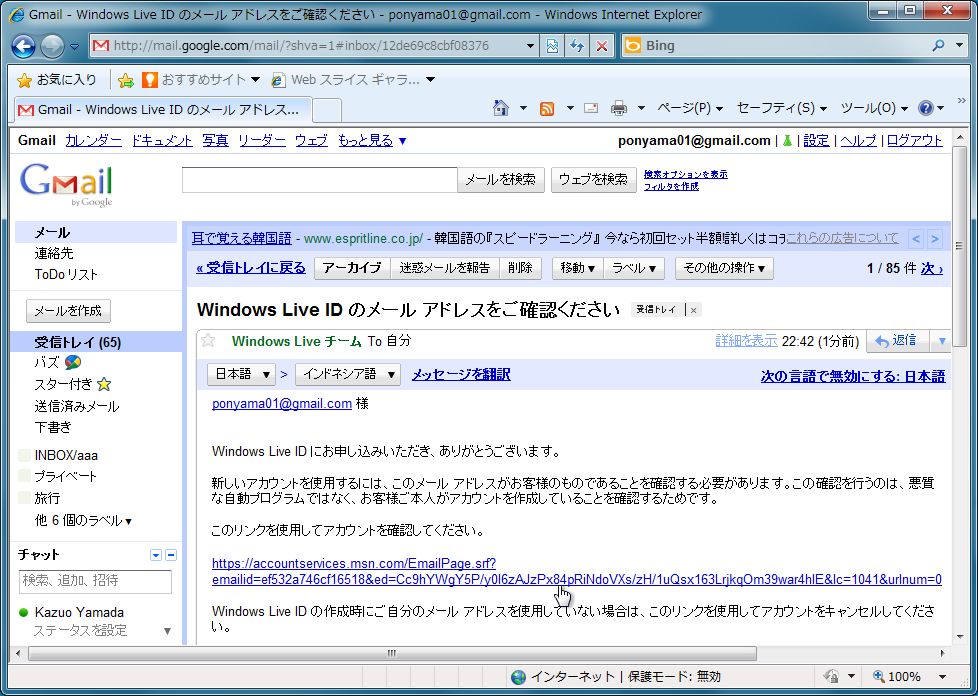Click « 受信トレイに戻る link
This screenshot has width=978, height=696.
(251, 268)
